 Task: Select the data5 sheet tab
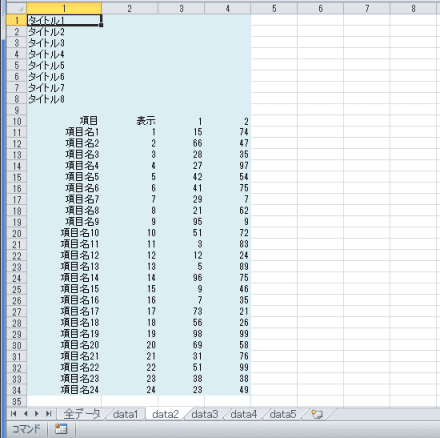coord(283,414)
